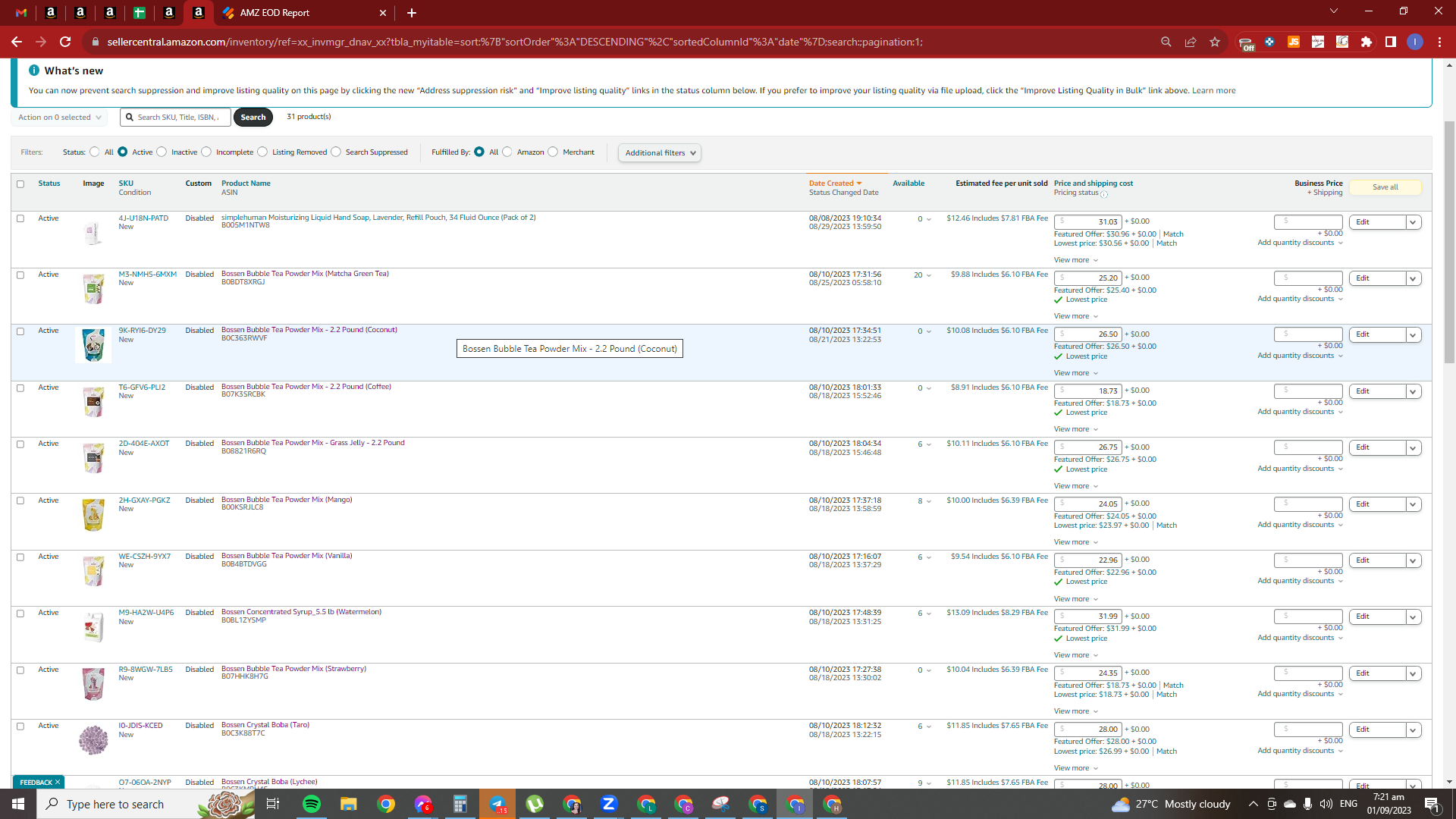Screen dimensions: 1456x819
Task: Open the browser zoom magnifier icon
Action: pyautogui.click(x=1166, y=42)
